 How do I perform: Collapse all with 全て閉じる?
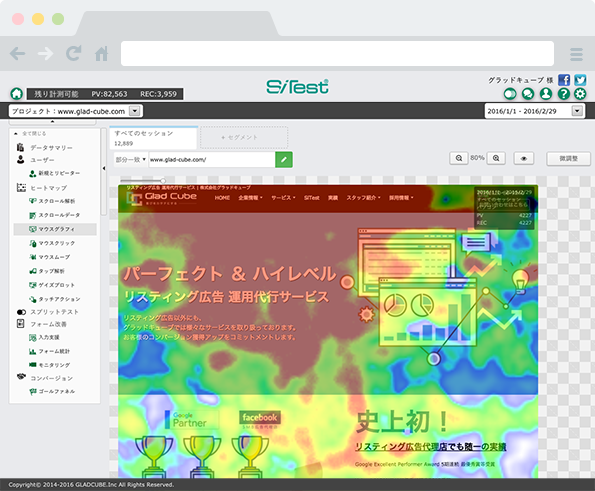tap(30, 134)
